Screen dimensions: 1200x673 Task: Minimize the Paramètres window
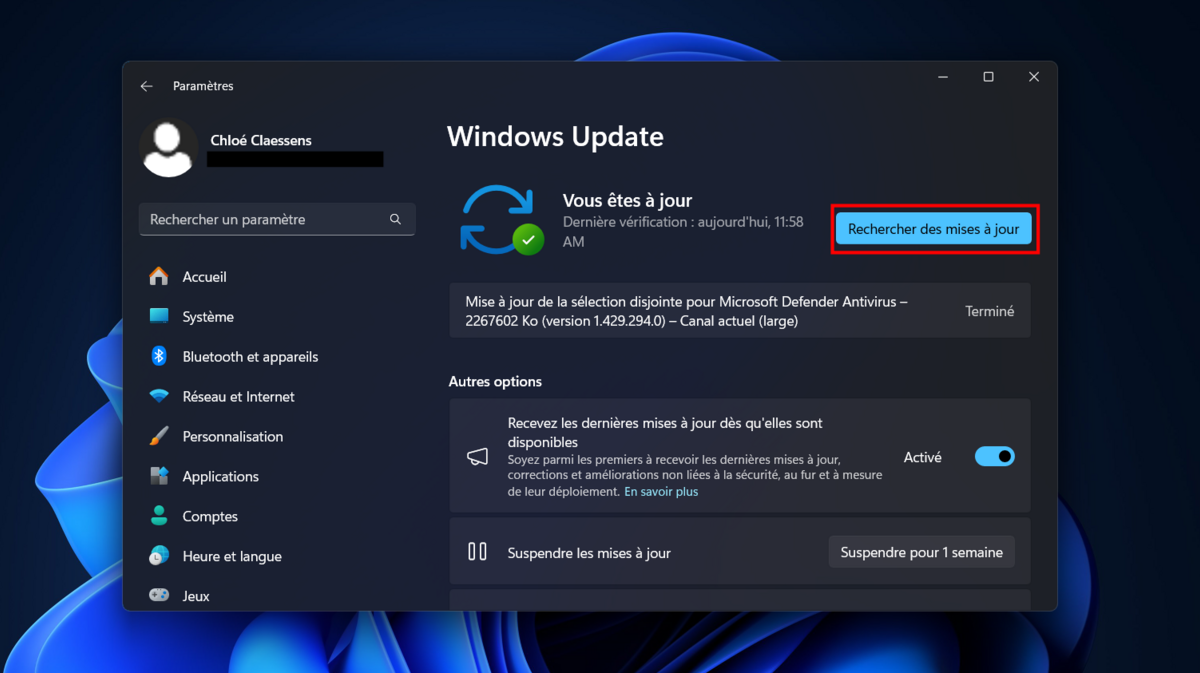tap(942, 77)
